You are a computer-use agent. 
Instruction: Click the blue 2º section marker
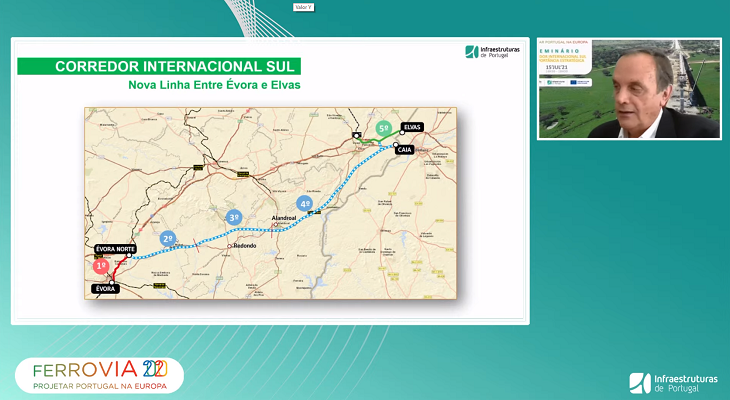tap(168, 239)
